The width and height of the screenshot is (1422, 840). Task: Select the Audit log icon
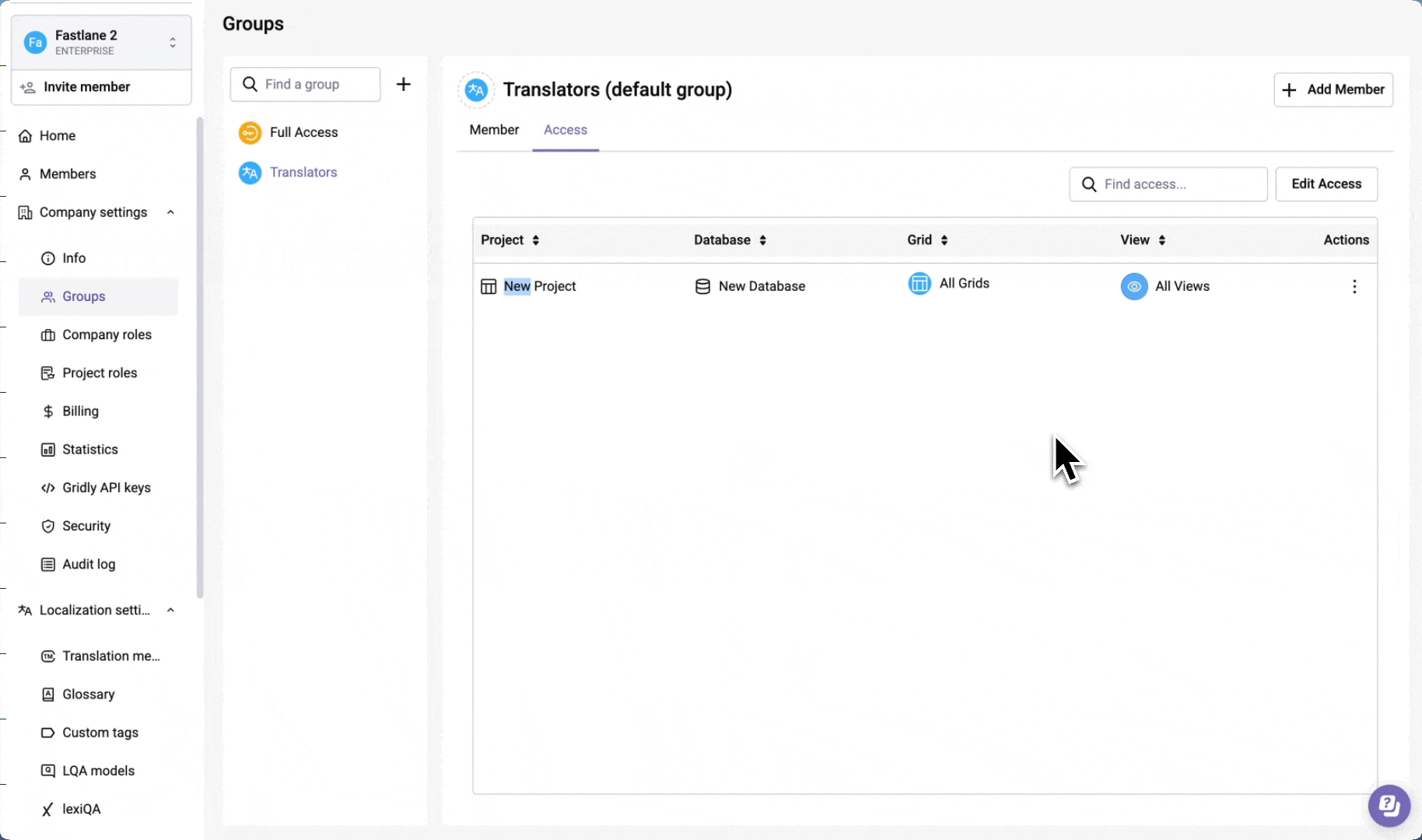tap(48, 564)
